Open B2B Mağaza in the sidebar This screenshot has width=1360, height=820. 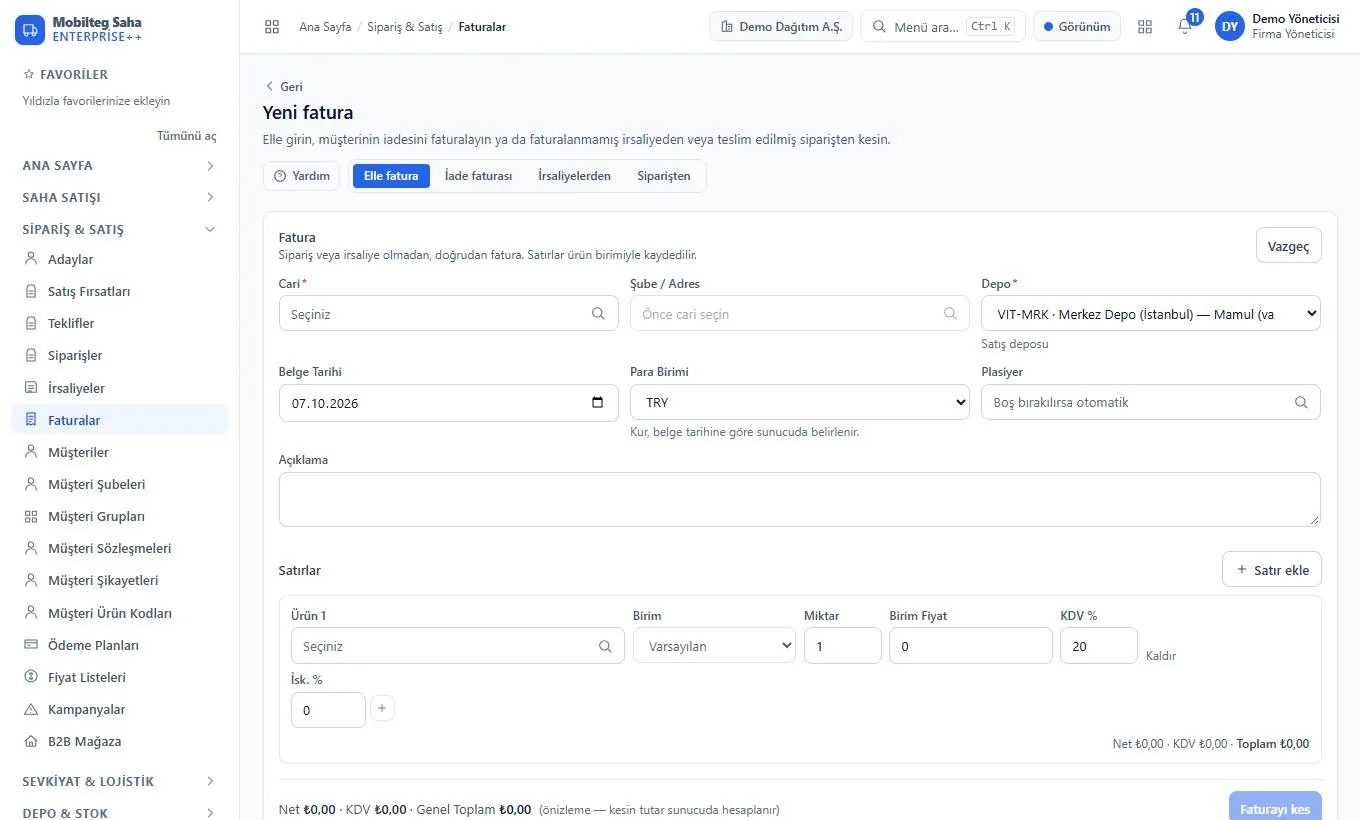click(120, 741)
